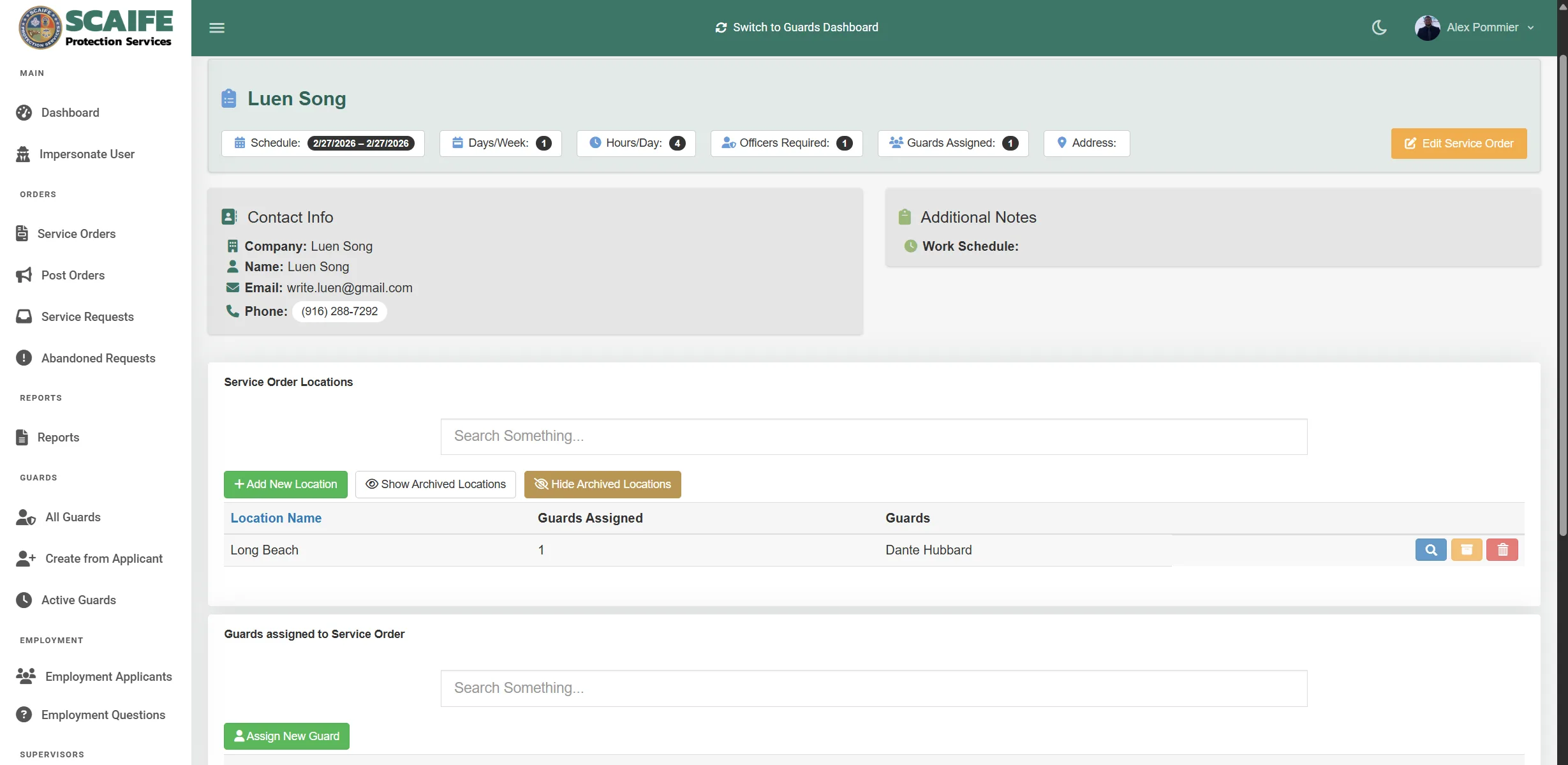This screenshot has width=1568, height=765.
Task: Toggle dark mode moon icon
Action: click(1379, 27)
